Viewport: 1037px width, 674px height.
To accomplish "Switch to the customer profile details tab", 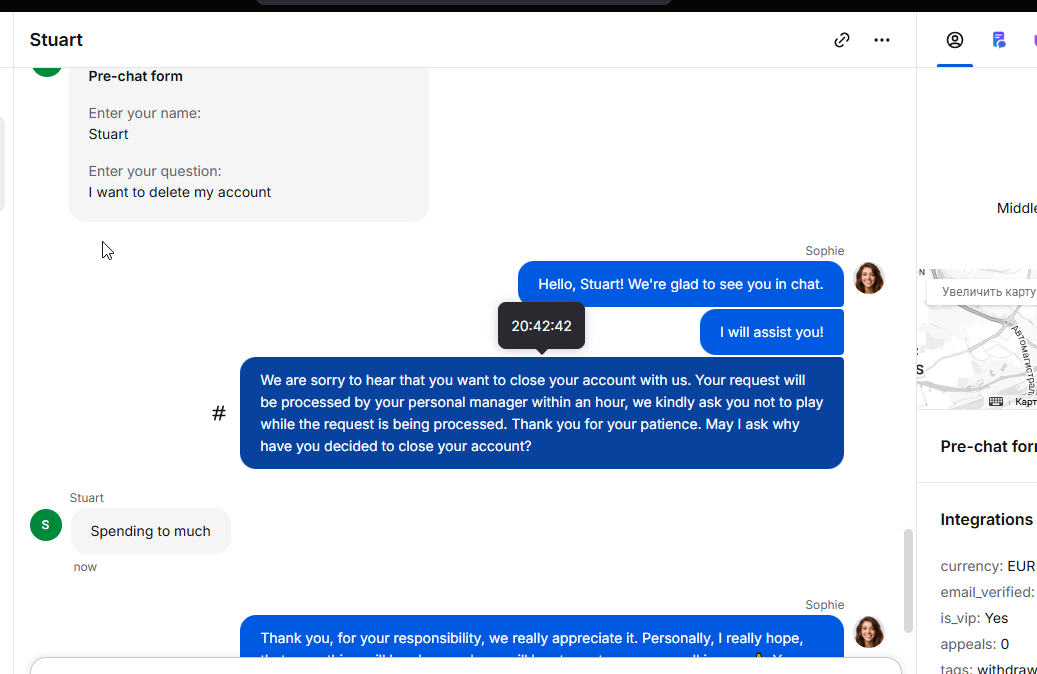I will (955, 40).
